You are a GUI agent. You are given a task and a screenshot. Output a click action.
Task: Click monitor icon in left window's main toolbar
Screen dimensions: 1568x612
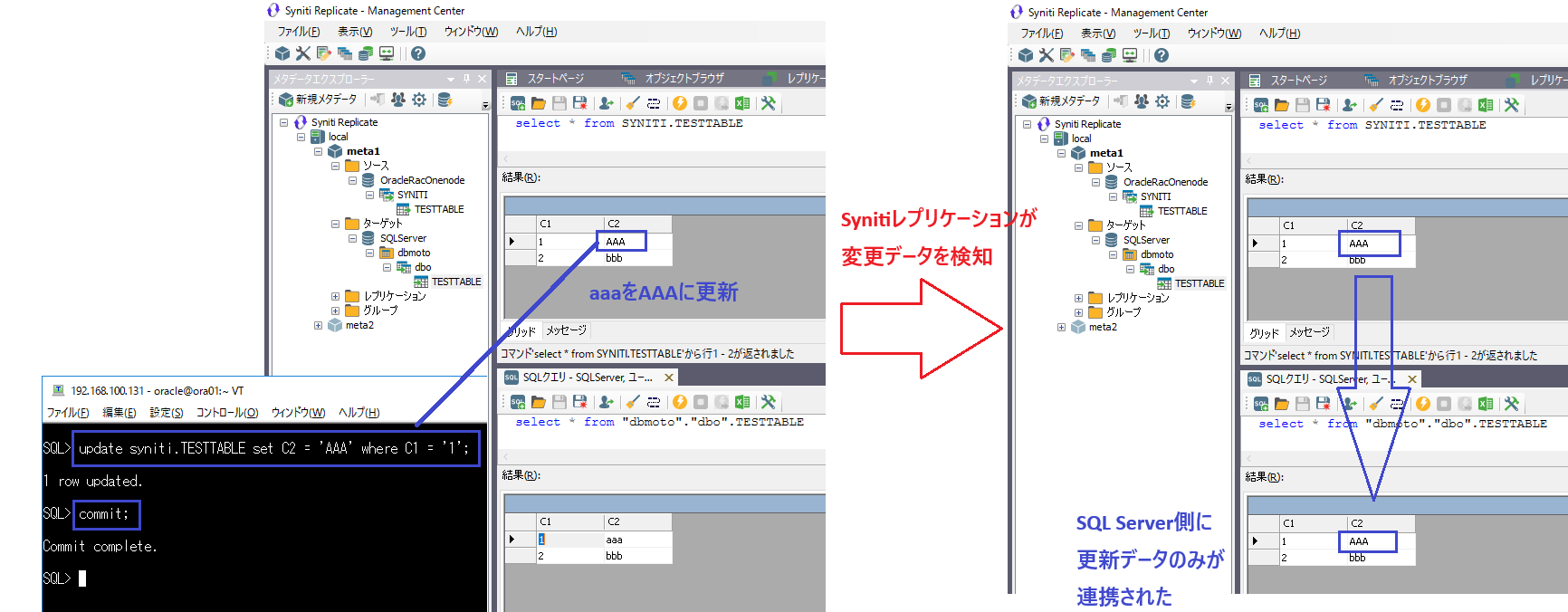pos(387,53)
